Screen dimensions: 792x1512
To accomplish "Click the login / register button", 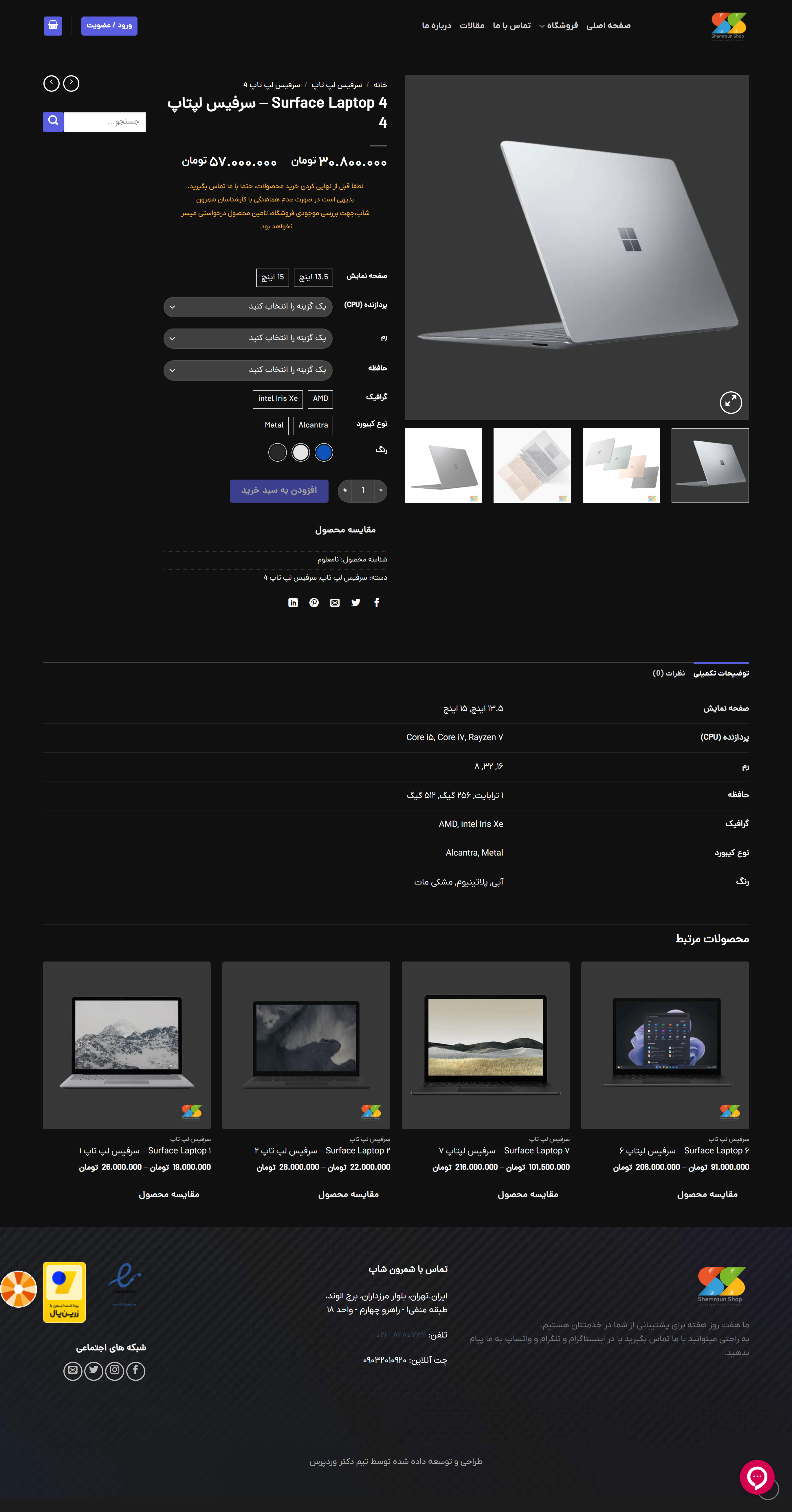I will (109, 25).
